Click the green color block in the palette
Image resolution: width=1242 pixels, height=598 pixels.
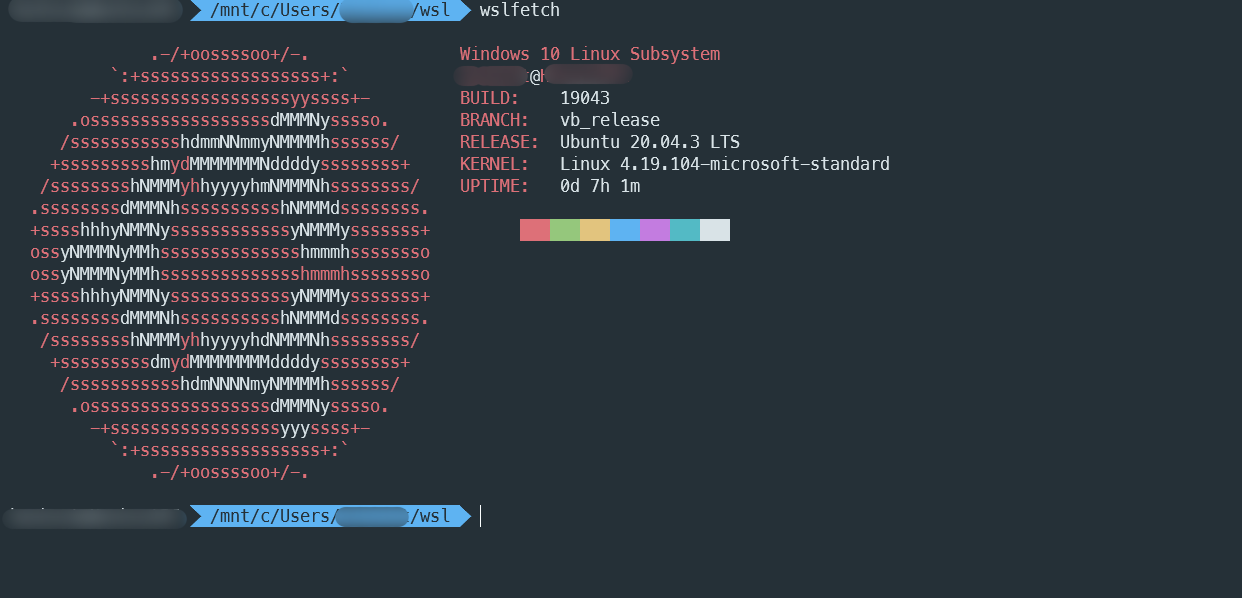point(565,230)
